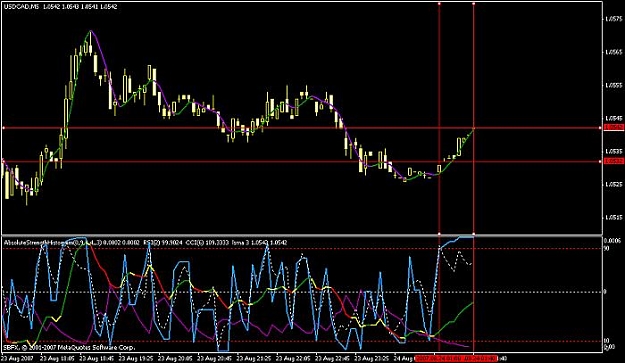Click the 10 level scale label

click(x=606, y=341)
